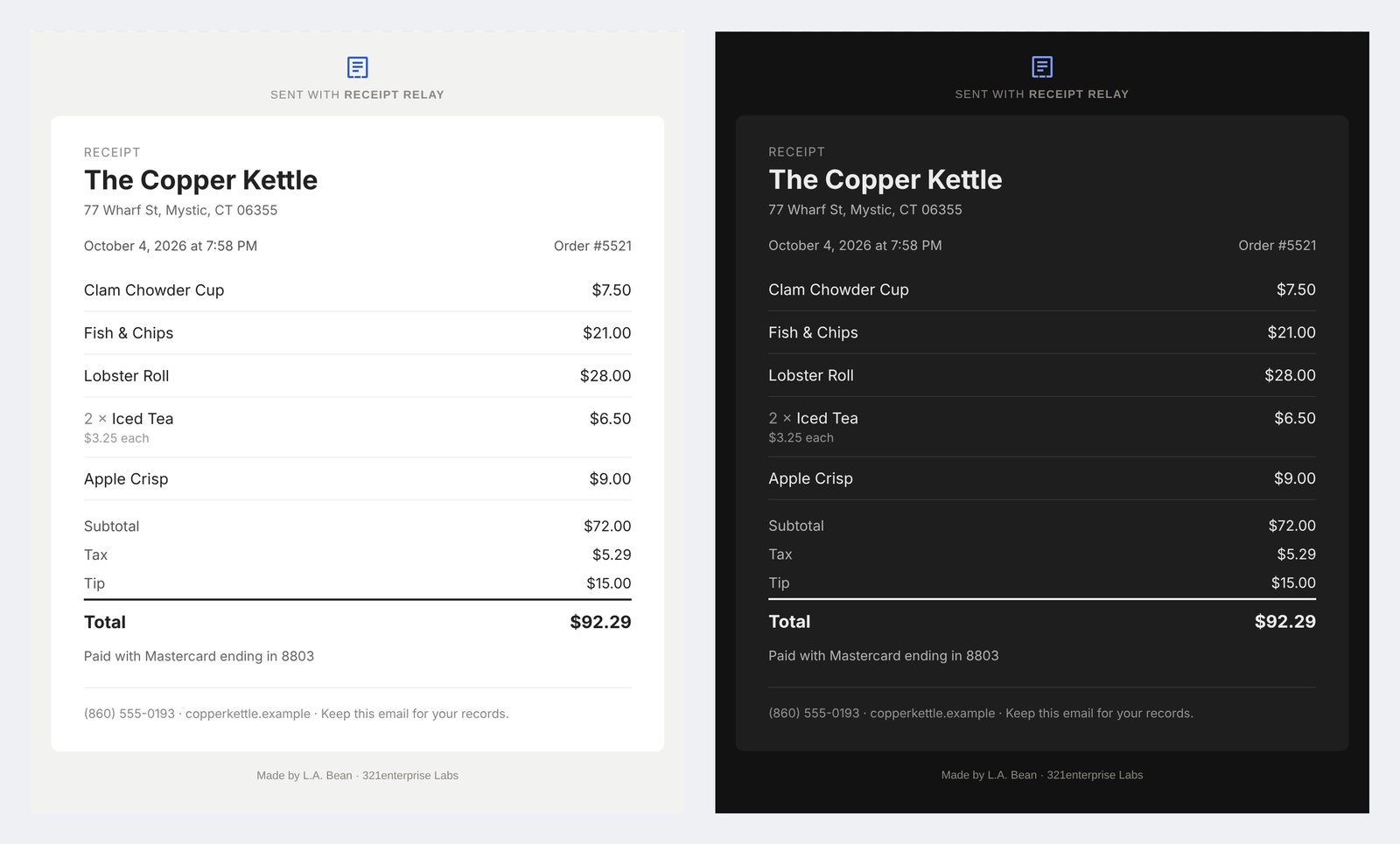The image size is (1400, 844).
Task: Click "Made by L.A. Bean" footer in light email
Action: [304, 776]
